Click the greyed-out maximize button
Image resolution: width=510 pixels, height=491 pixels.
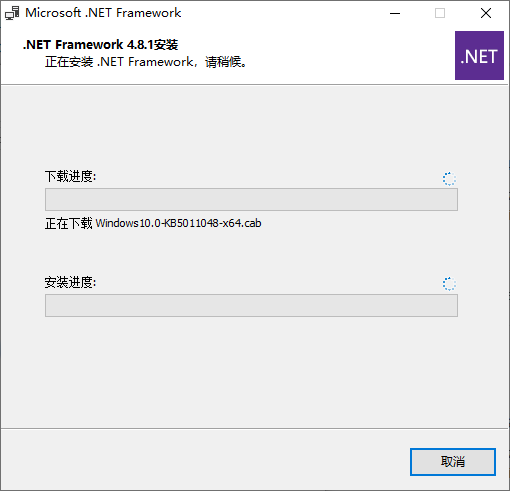(440, 13)
